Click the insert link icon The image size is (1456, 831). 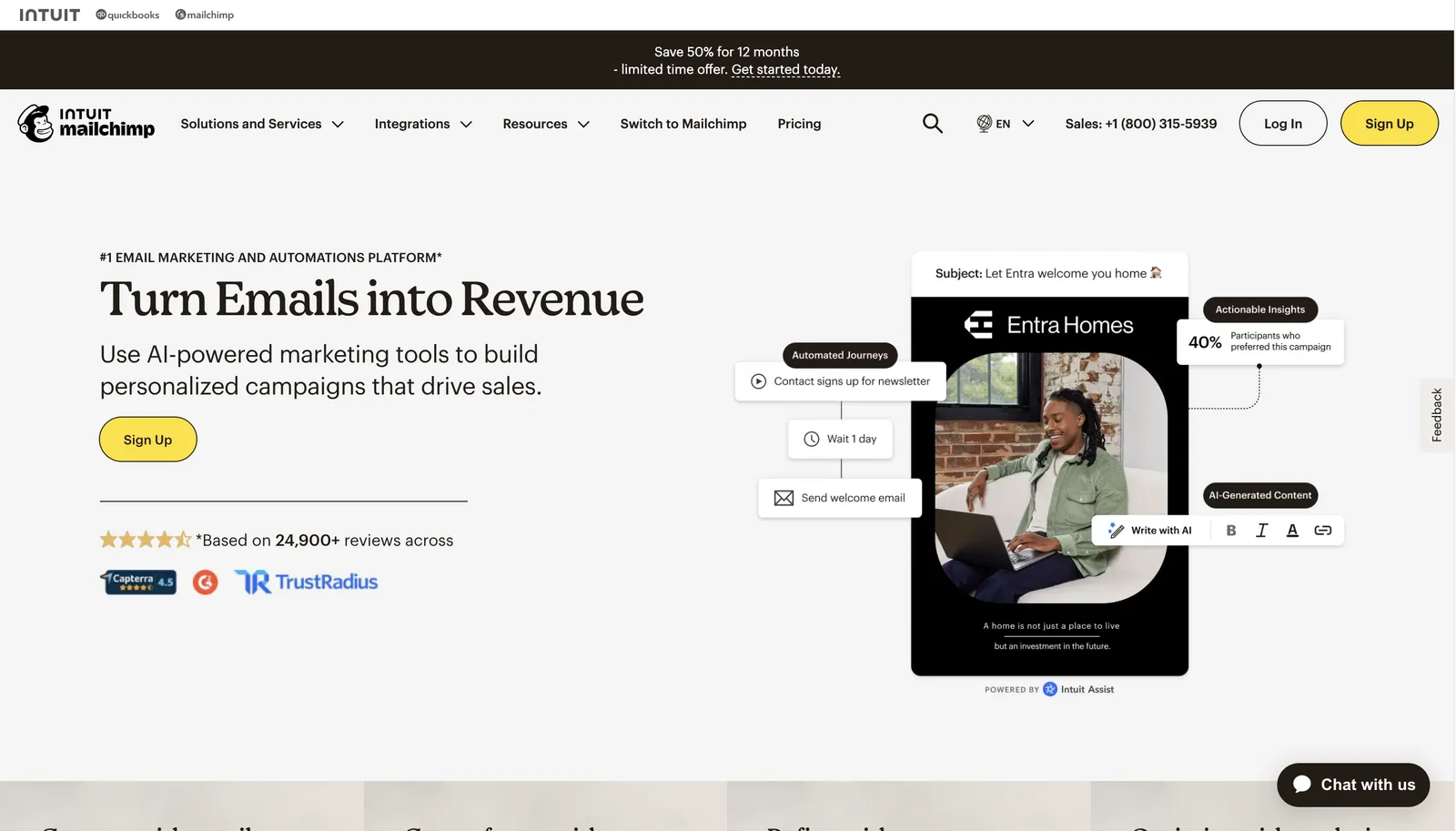[x=1323, y=531]
